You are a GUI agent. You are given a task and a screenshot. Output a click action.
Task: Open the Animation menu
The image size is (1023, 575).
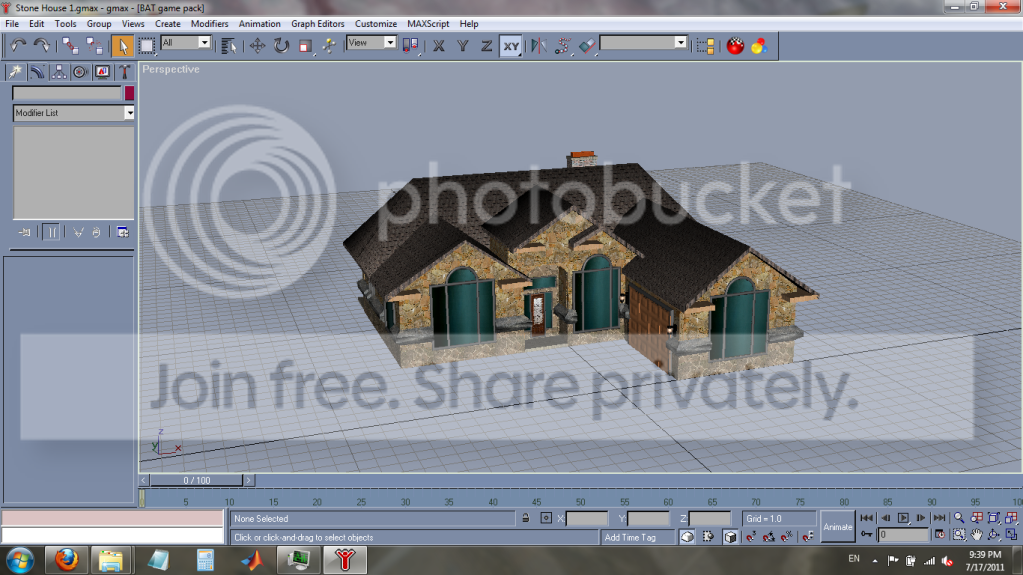click(x=260, y=23)
